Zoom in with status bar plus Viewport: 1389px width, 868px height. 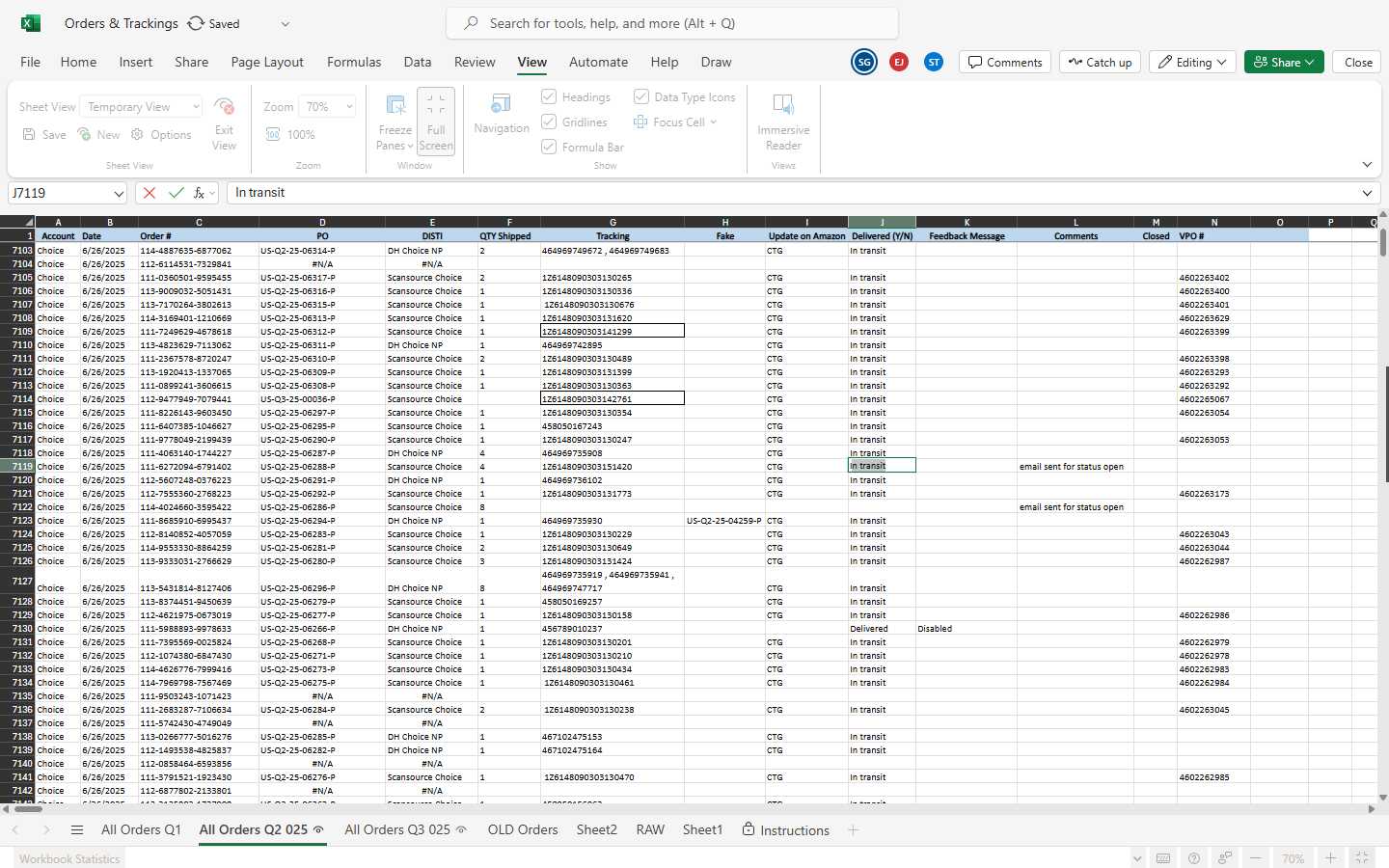(x=1330, y=858)
